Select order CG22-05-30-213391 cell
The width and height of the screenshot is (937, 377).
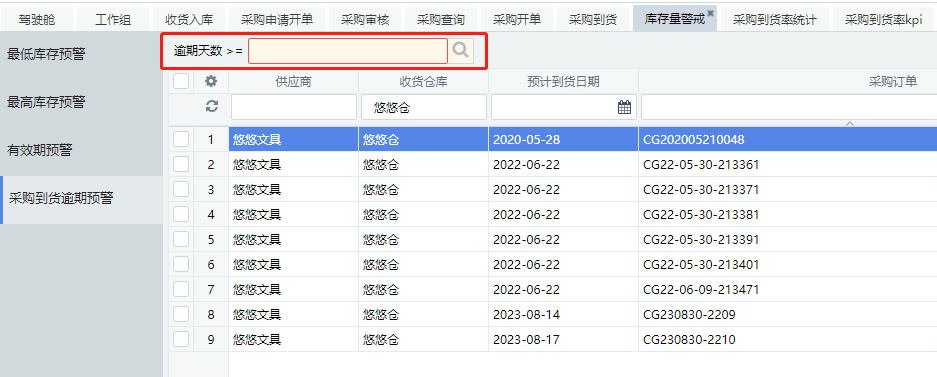tap(788, 240)
